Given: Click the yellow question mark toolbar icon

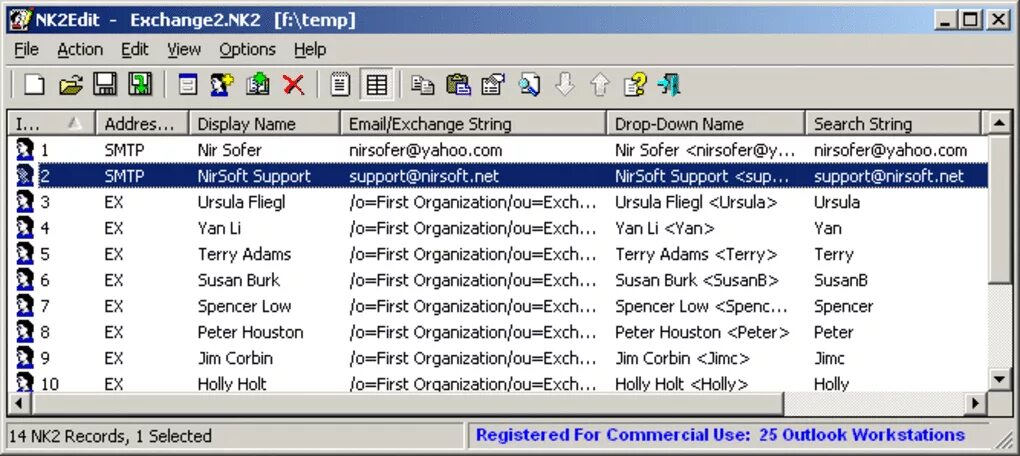Looking at the screenshot, I should pyautogui.click(x=635, y=85).
